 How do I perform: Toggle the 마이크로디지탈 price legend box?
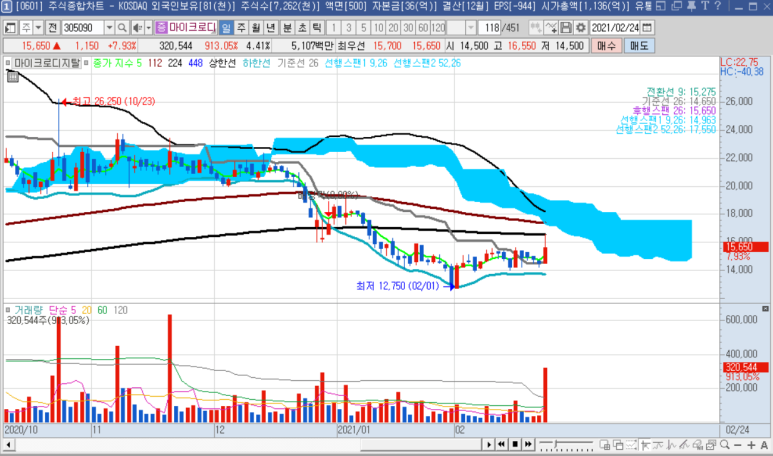(x=8, y=63)
